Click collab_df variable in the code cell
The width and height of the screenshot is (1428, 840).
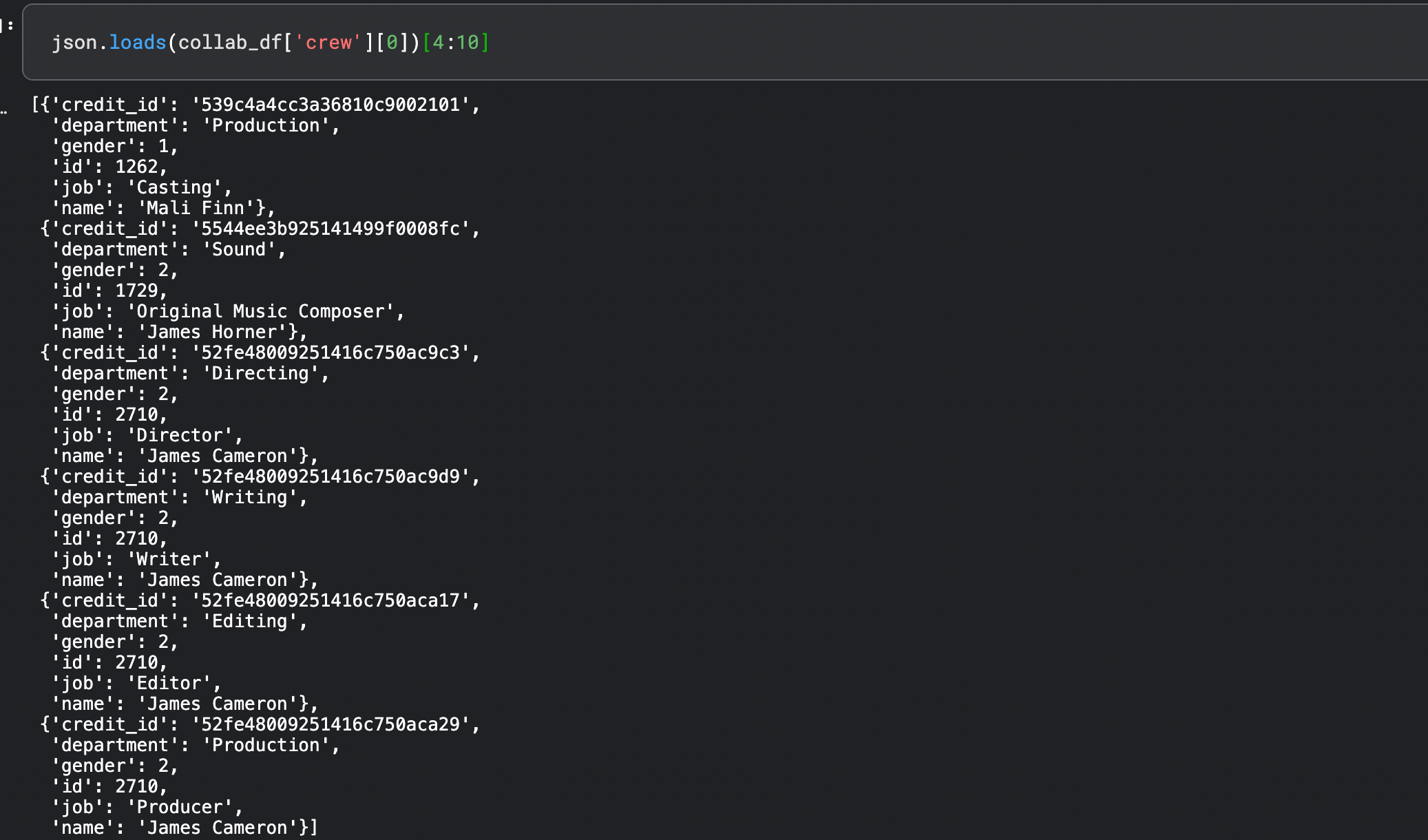pos(231,43)
